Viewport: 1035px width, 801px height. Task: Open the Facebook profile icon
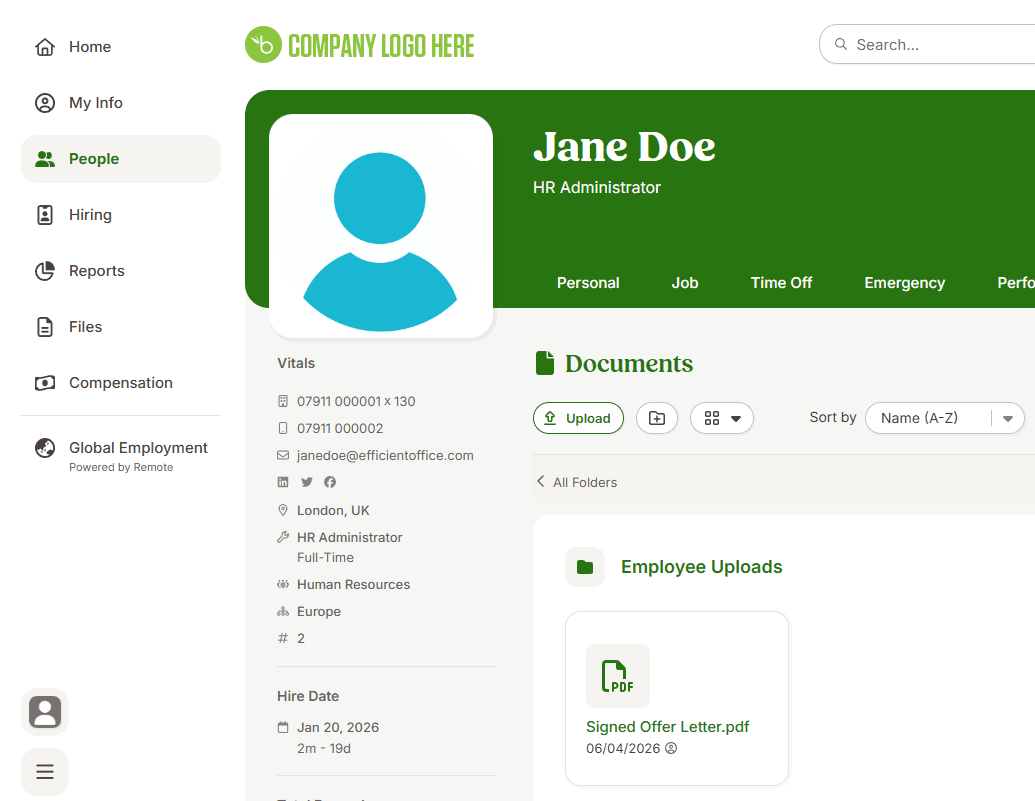click(330, 482)
